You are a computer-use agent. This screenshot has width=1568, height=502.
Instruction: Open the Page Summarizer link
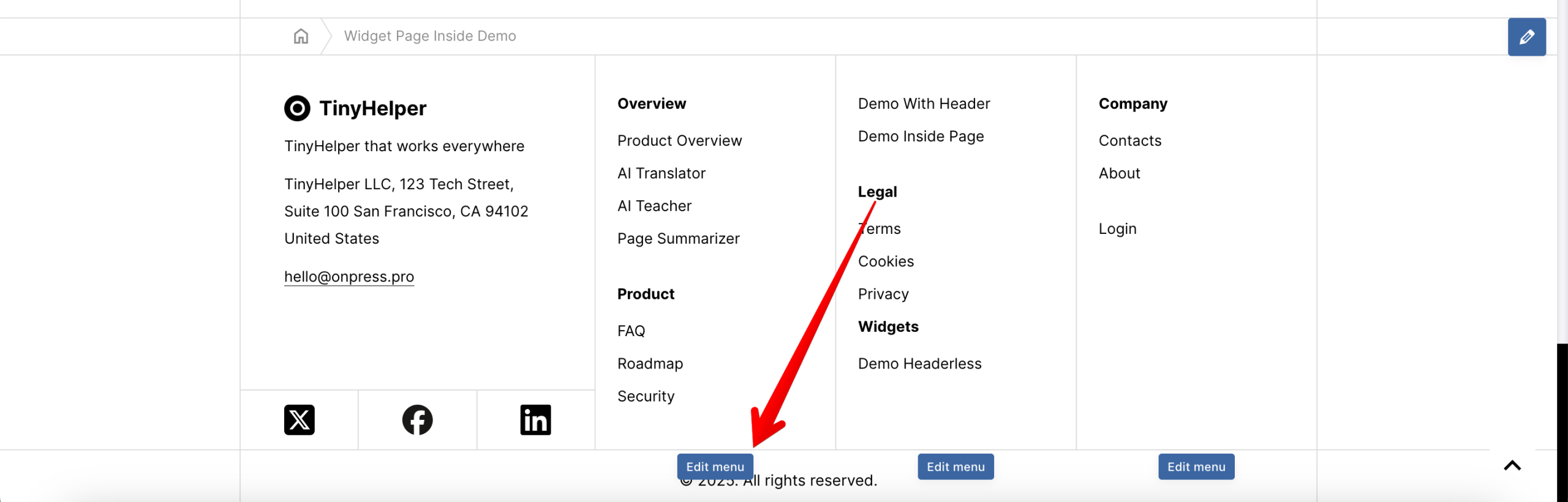[678, 239]
